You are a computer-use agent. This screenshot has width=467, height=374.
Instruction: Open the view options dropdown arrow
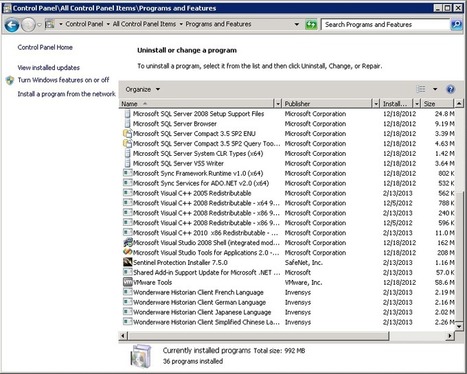[435, 89]
